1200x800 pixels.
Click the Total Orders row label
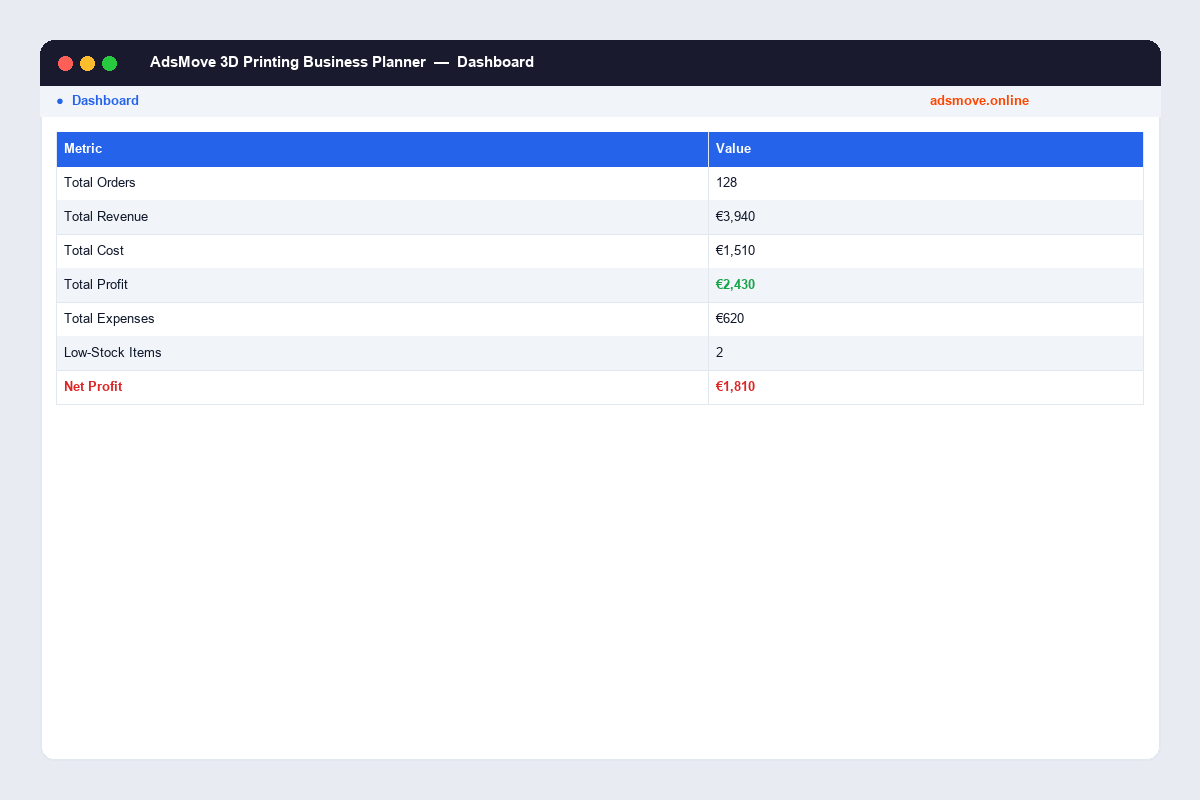(x=100, y=183)
